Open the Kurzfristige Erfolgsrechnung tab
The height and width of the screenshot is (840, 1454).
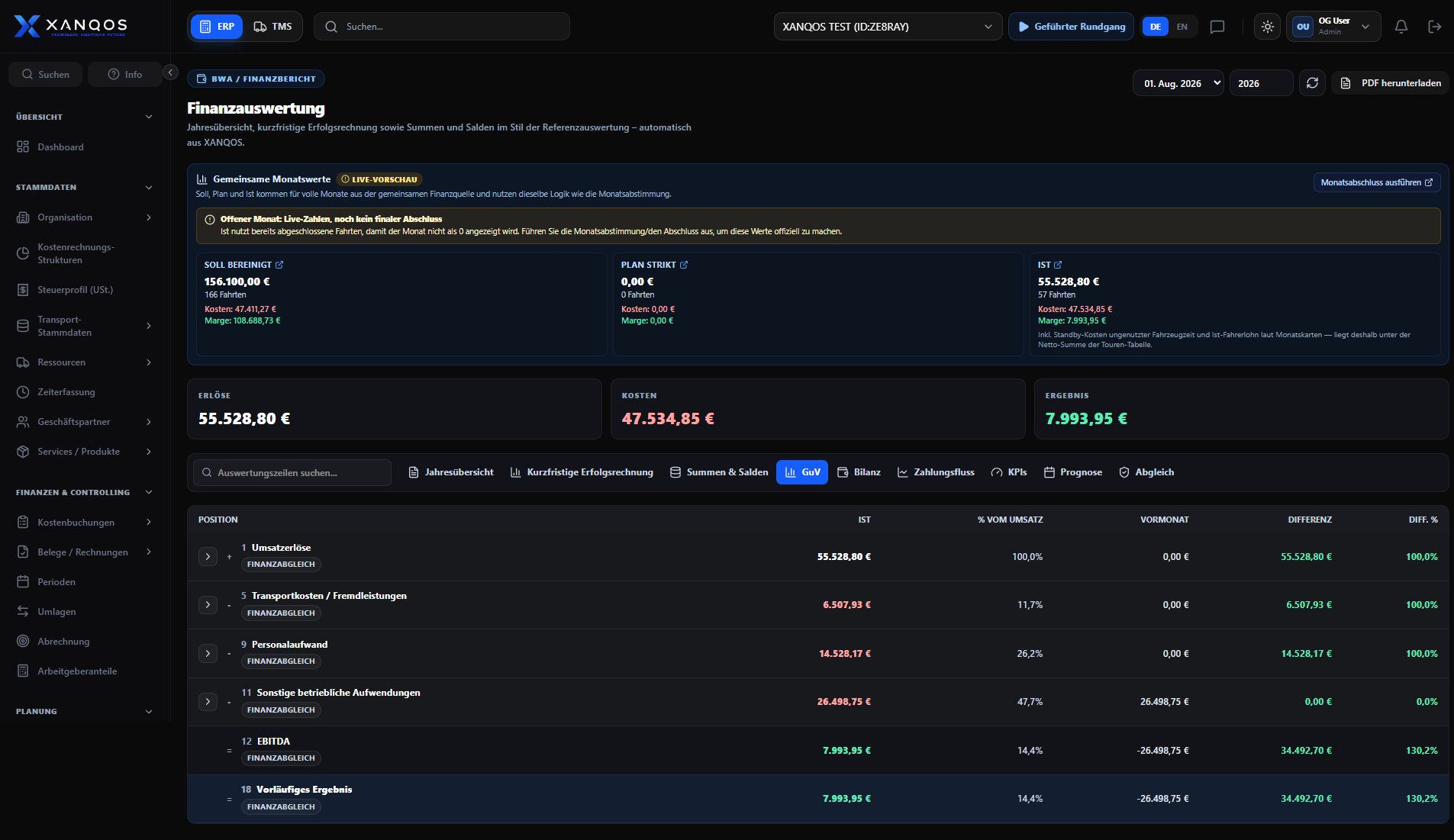click(x=582, y=472)
